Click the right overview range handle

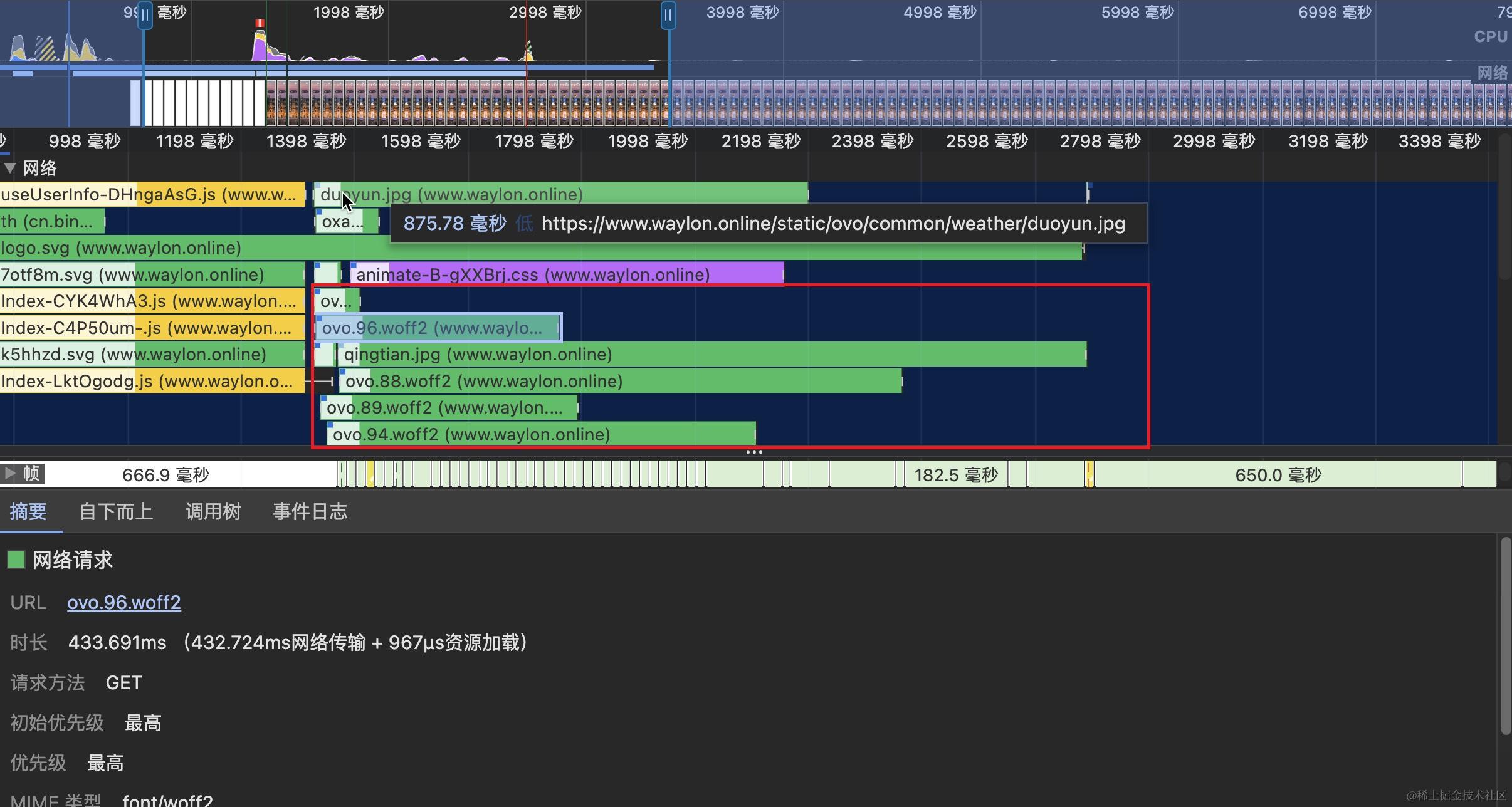pos(668,15)
